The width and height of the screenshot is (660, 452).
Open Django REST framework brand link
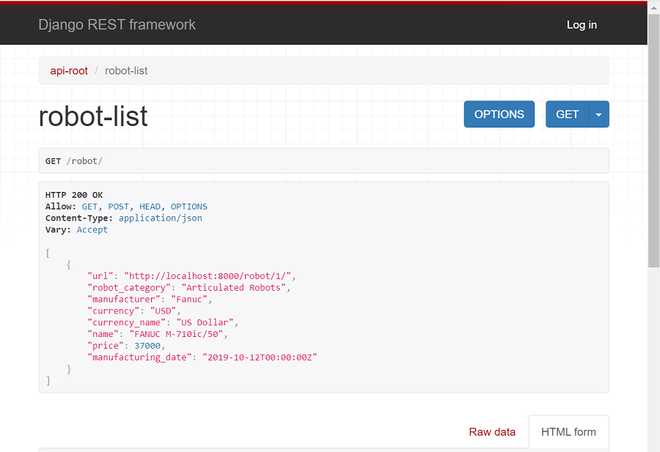pos(117,25)
